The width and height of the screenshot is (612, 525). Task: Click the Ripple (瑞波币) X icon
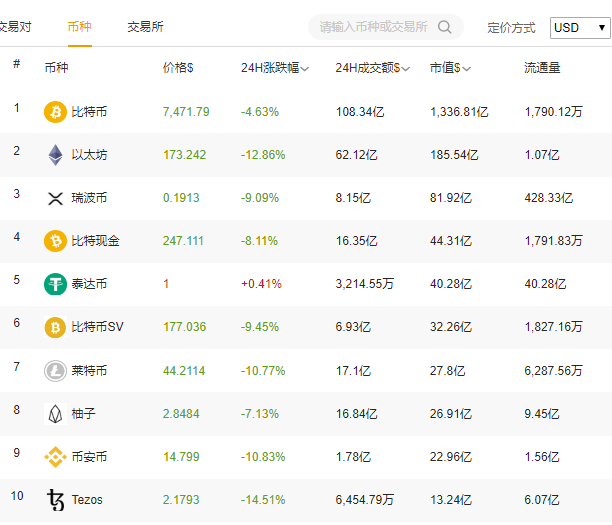(55, 198)
